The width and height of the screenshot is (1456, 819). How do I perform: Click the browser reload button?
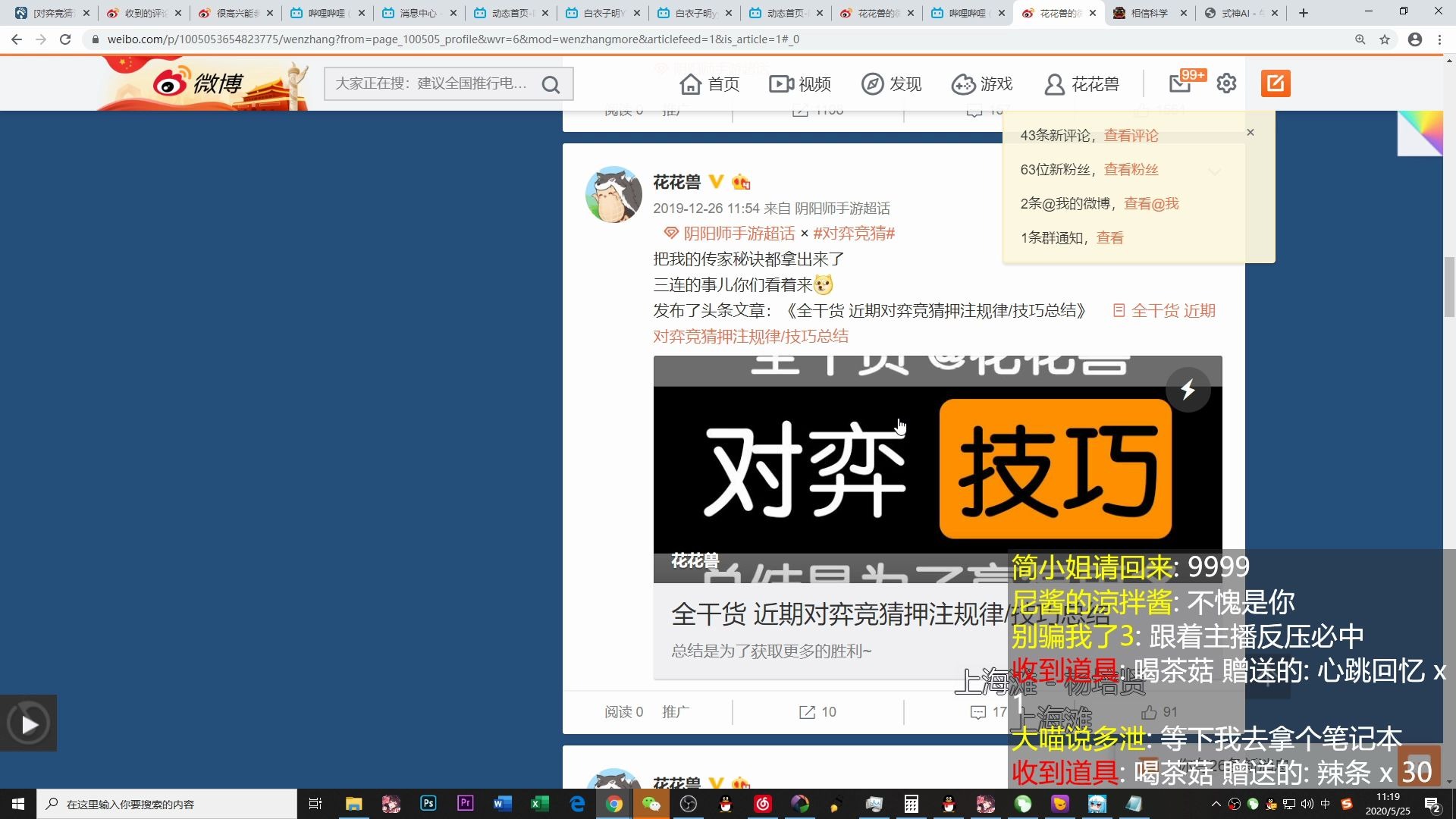65,39
